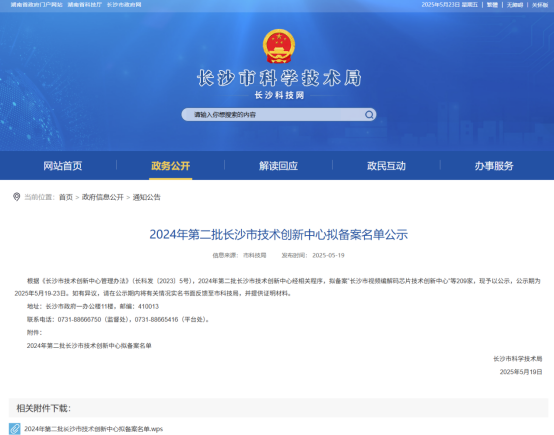
Task: Open 湖南省科技厅 top link
Action: 85,5
